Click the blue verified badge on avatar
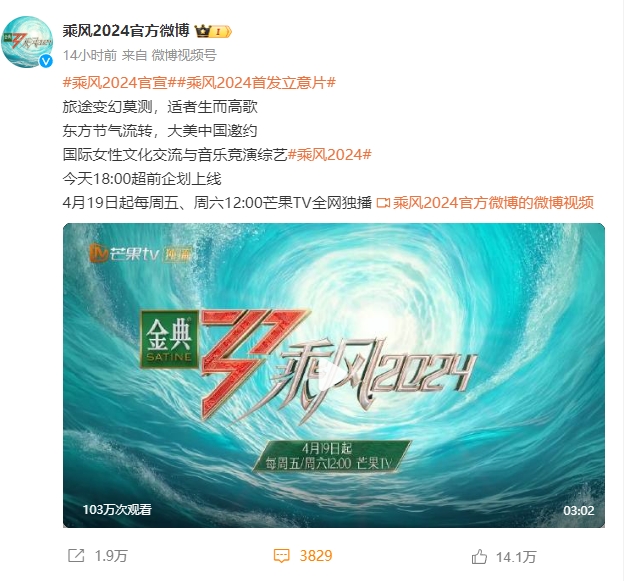Screen dimensions: 624x581 tap(46, 61)
